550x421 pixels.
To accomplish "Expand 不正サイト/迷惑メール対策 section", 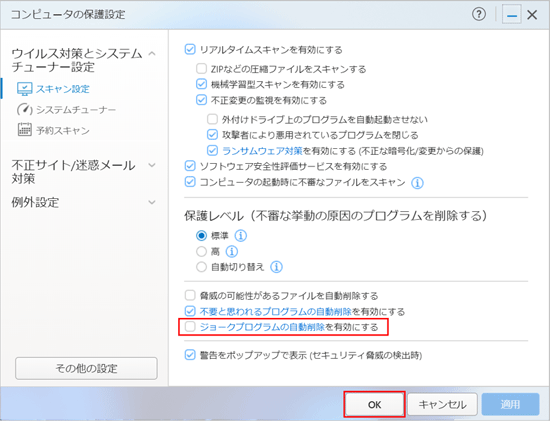I will tap(152, 165).
